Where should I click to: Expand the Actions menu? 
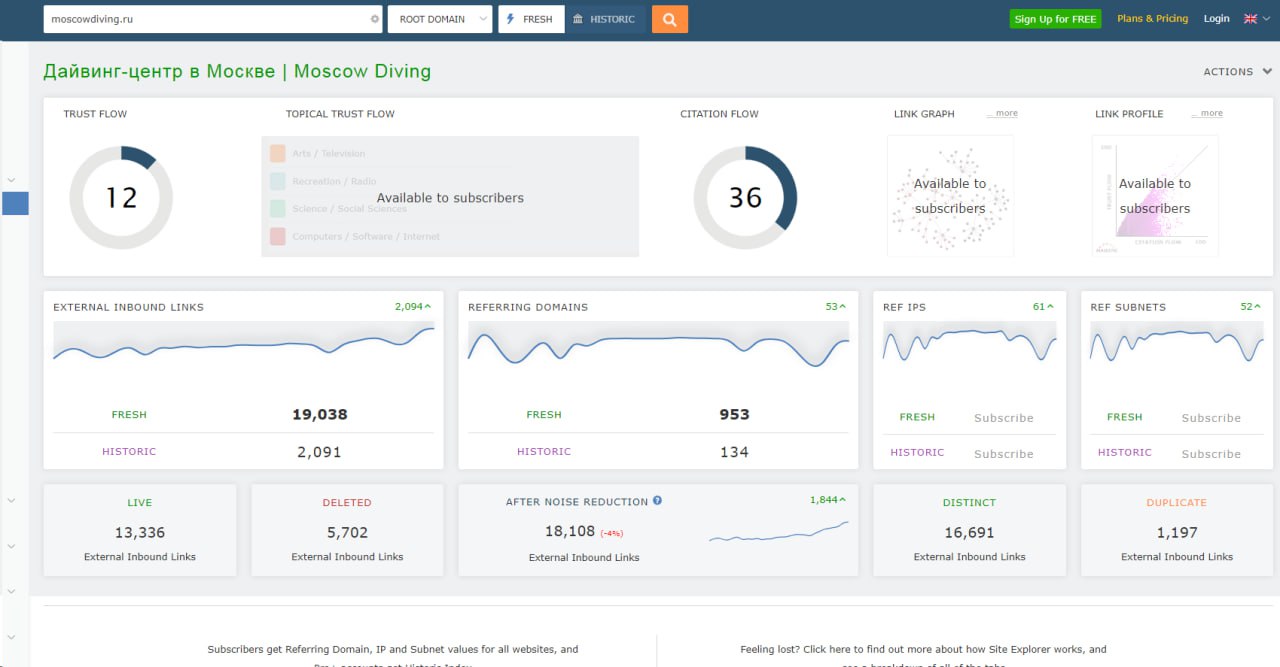pos(1237,72)
